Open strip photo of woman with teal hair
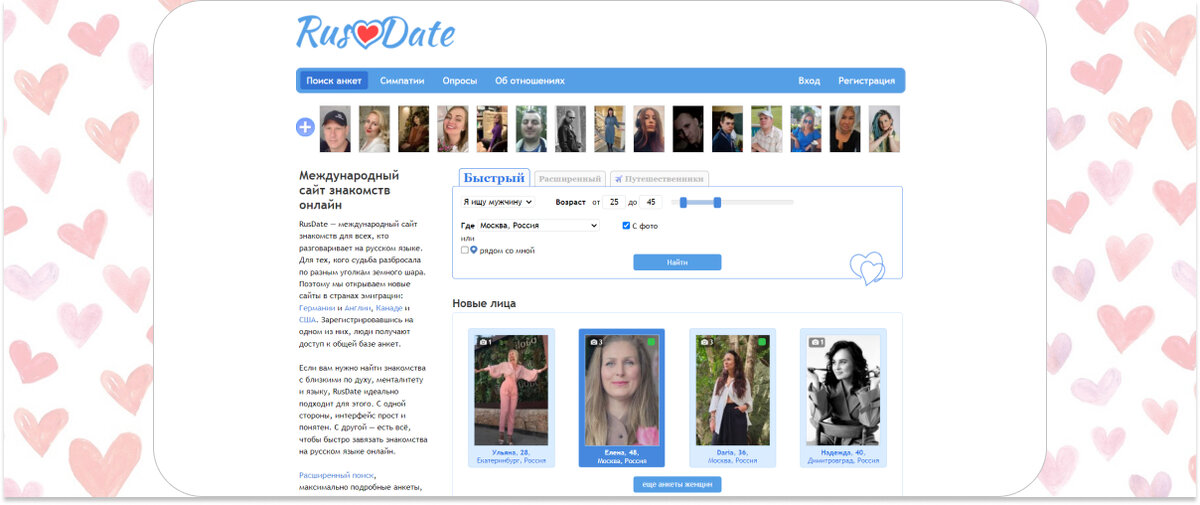The image size is (1200, 505). pos(884,129)
